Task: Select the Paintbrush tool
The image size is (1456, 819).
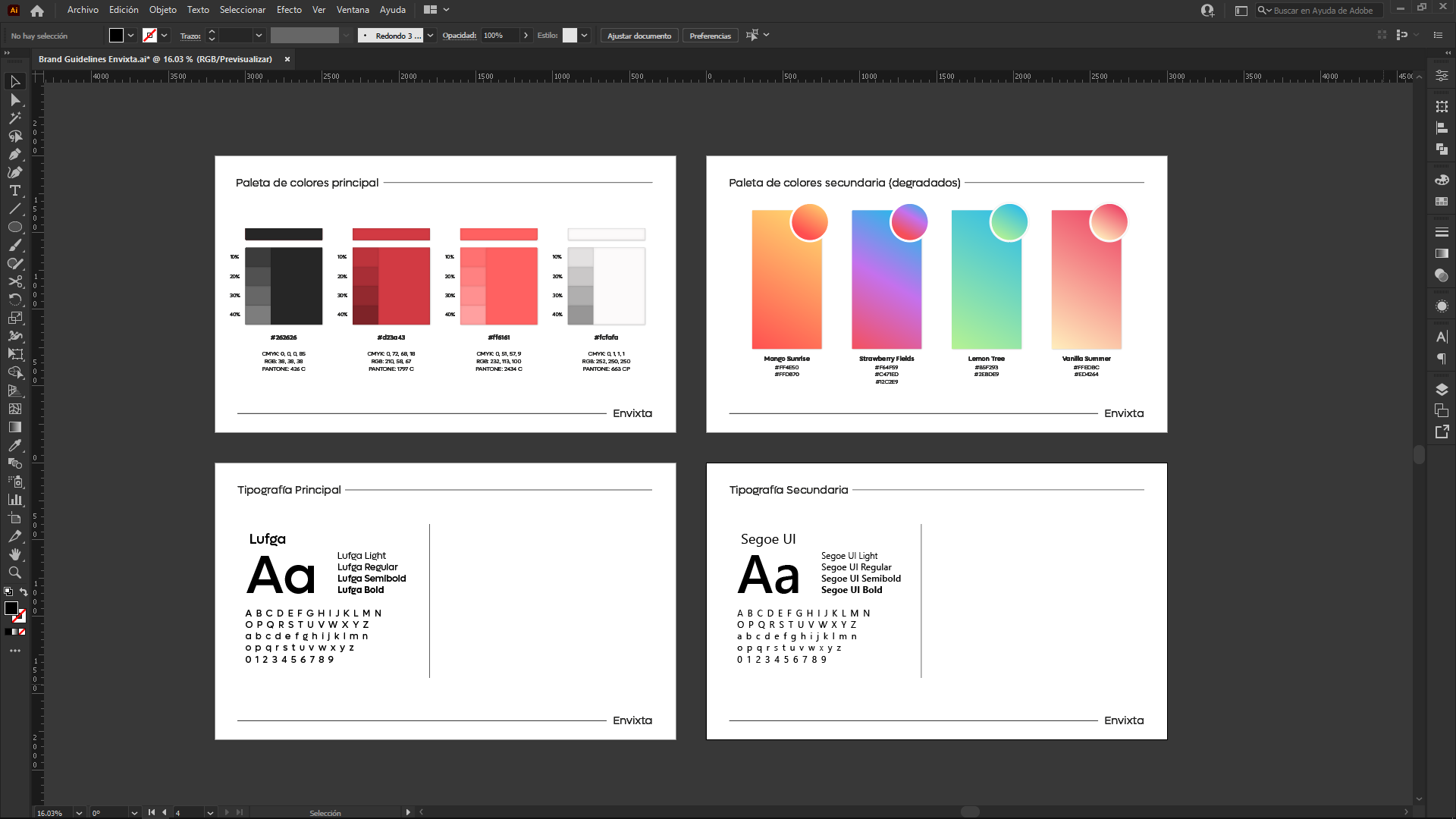Action: [x=15, y=245]
